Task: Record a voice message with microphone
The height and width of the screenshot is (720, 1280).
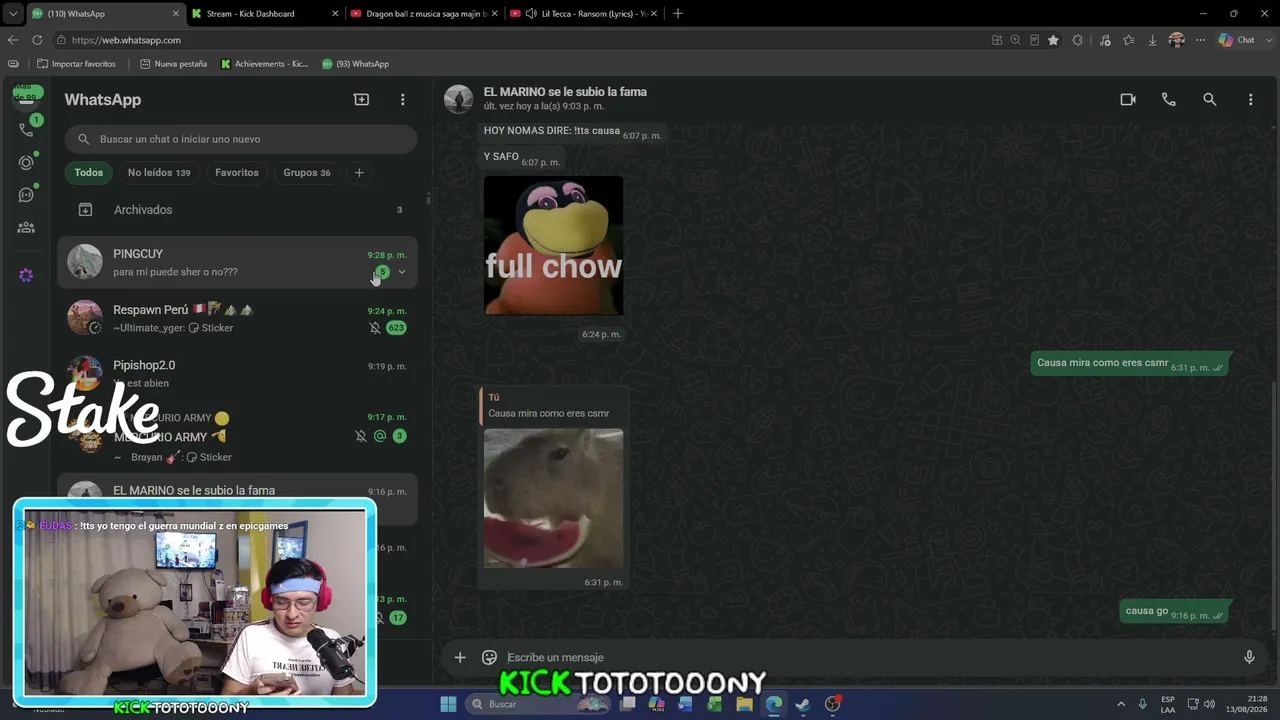Action: click(1249, 657)
